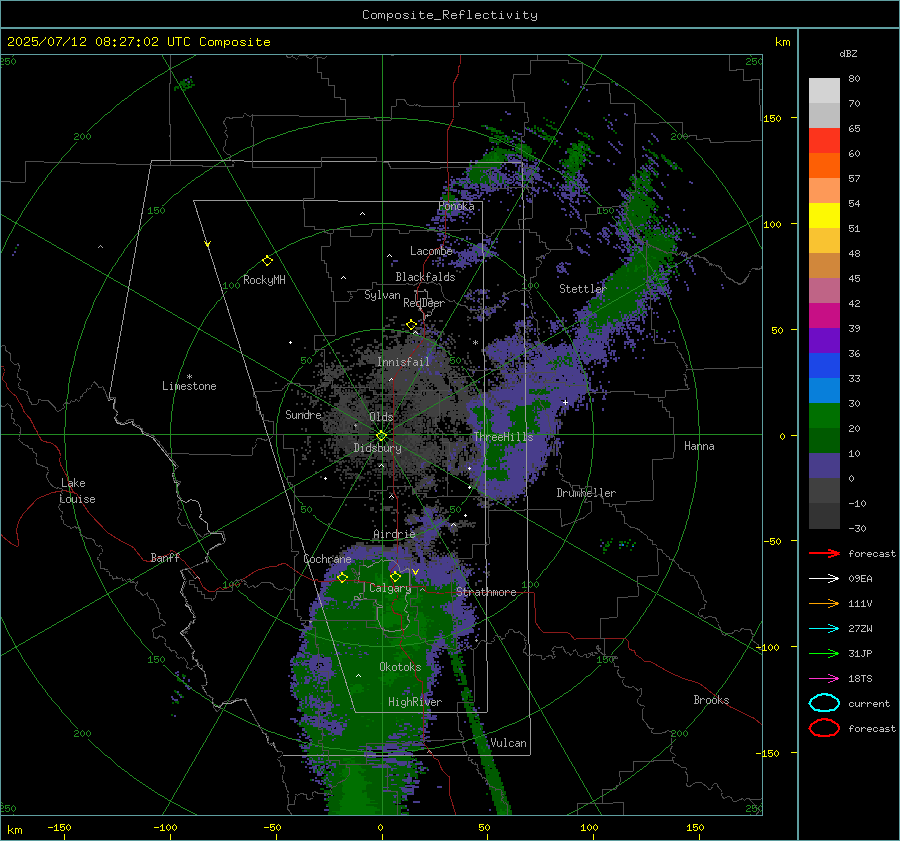The width and height of the screenshot is (900, 841).
Task: Click the Hanna city label
Action: click(699, 446)
